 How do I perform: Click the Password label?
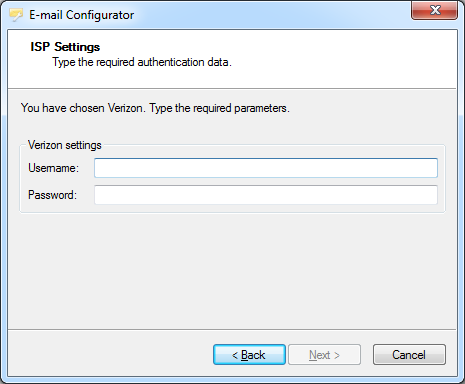(x=52, y=195)
